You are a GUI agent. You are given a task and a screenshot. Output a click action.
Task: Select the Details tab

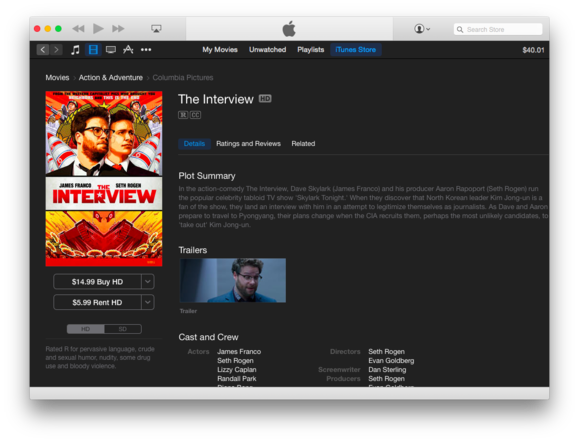pyautogui.click(x=194, y=144)
